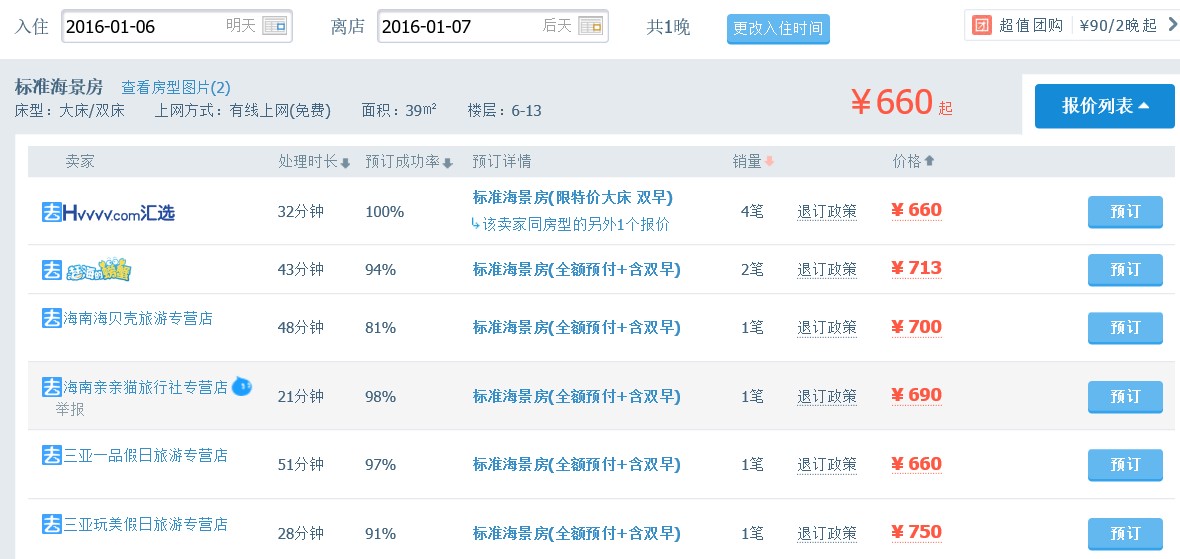
Task: View 退订政策 for the ¥690 offer
Action: tap(827, 396)
